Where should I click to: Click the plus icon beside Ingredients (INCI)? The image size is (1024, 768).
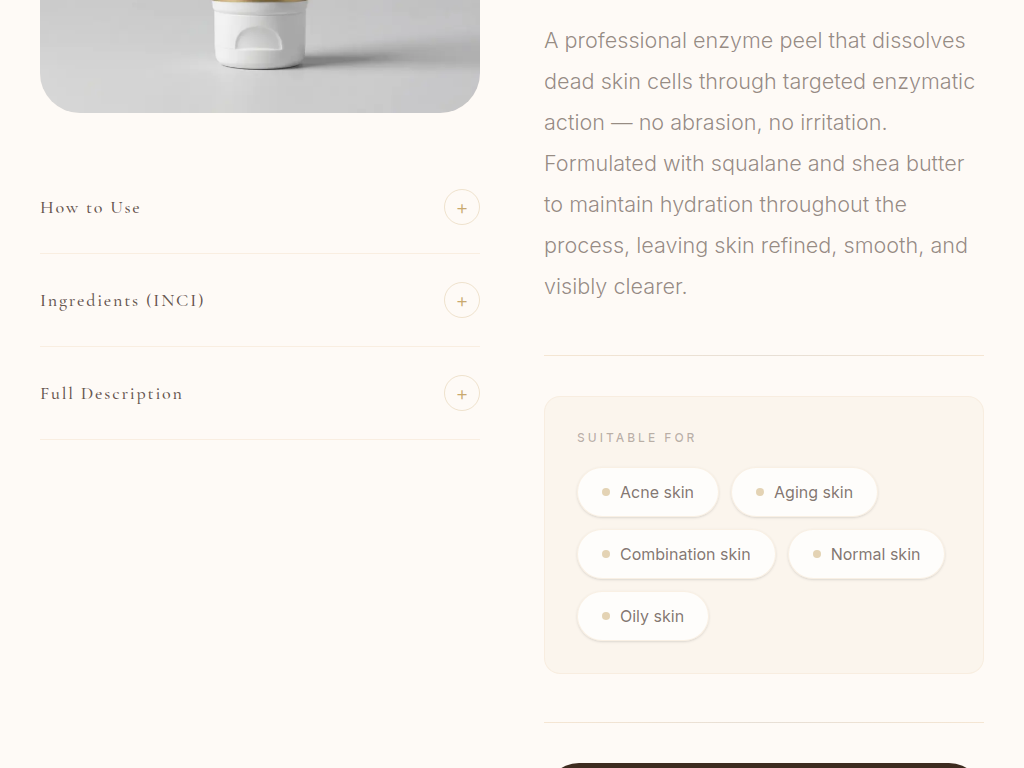pos(462,301)
